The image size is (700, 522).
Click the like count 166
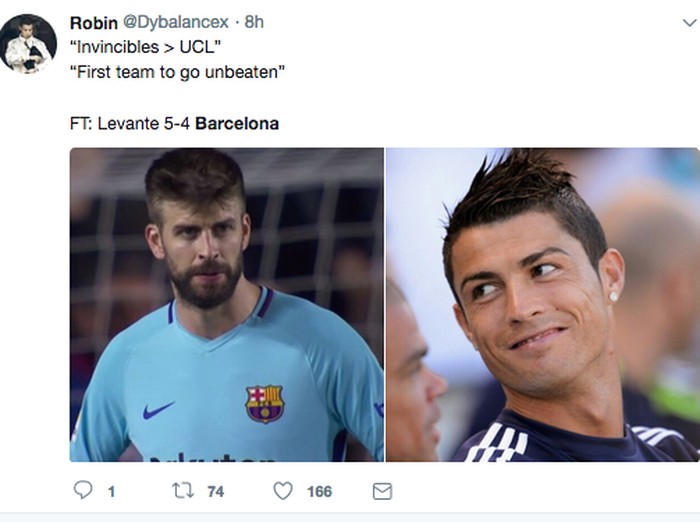pos(319,492)
